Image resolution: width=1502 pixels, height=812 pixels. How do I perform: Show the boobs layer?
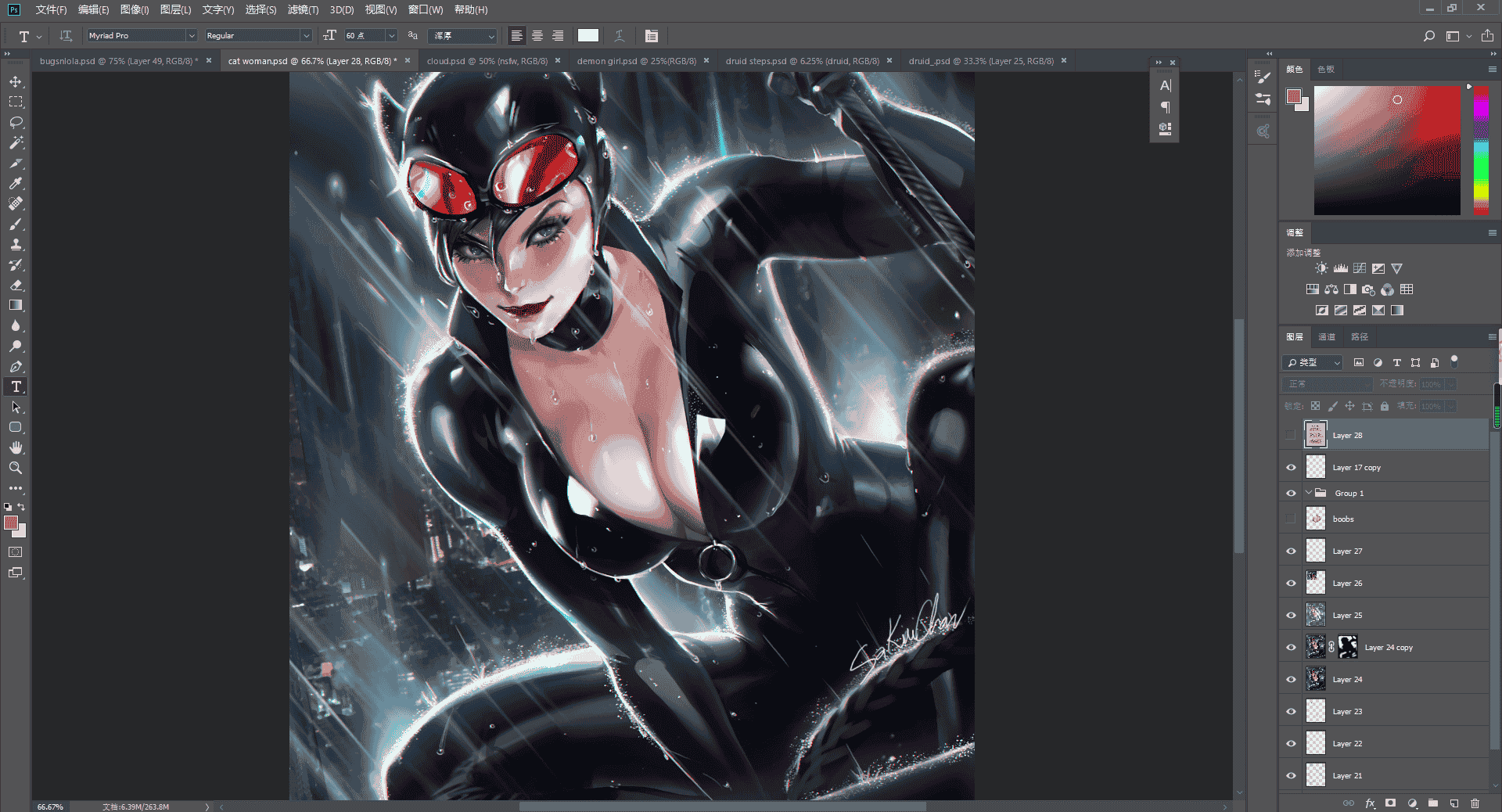point(1291,519)
